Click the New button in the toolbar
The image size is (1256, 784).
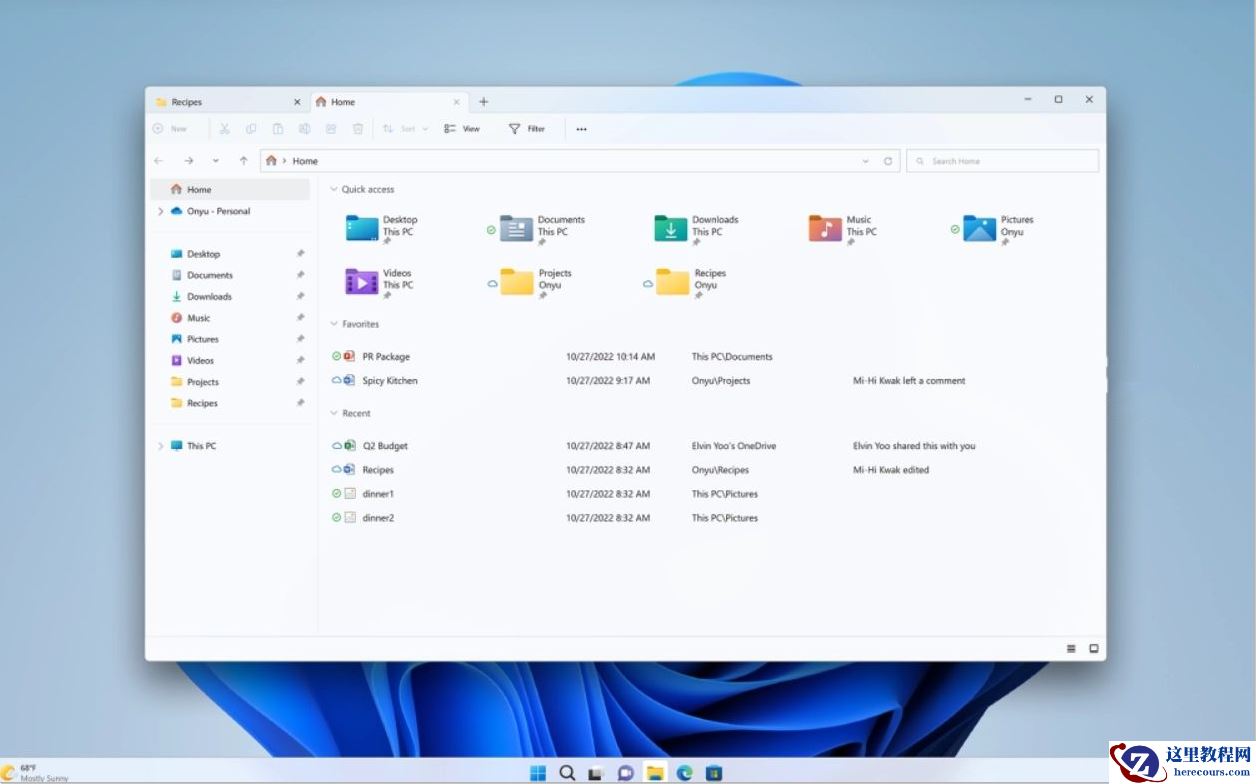(x=174, y=128)
